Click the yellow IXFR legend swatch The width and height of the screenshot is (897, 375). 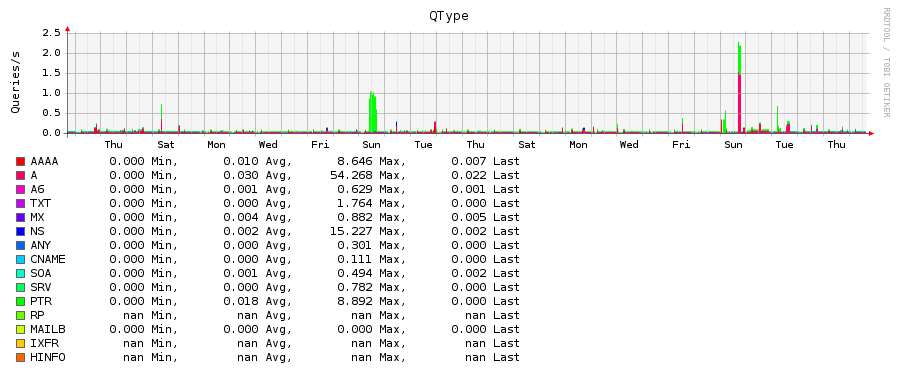coord(20,344)
